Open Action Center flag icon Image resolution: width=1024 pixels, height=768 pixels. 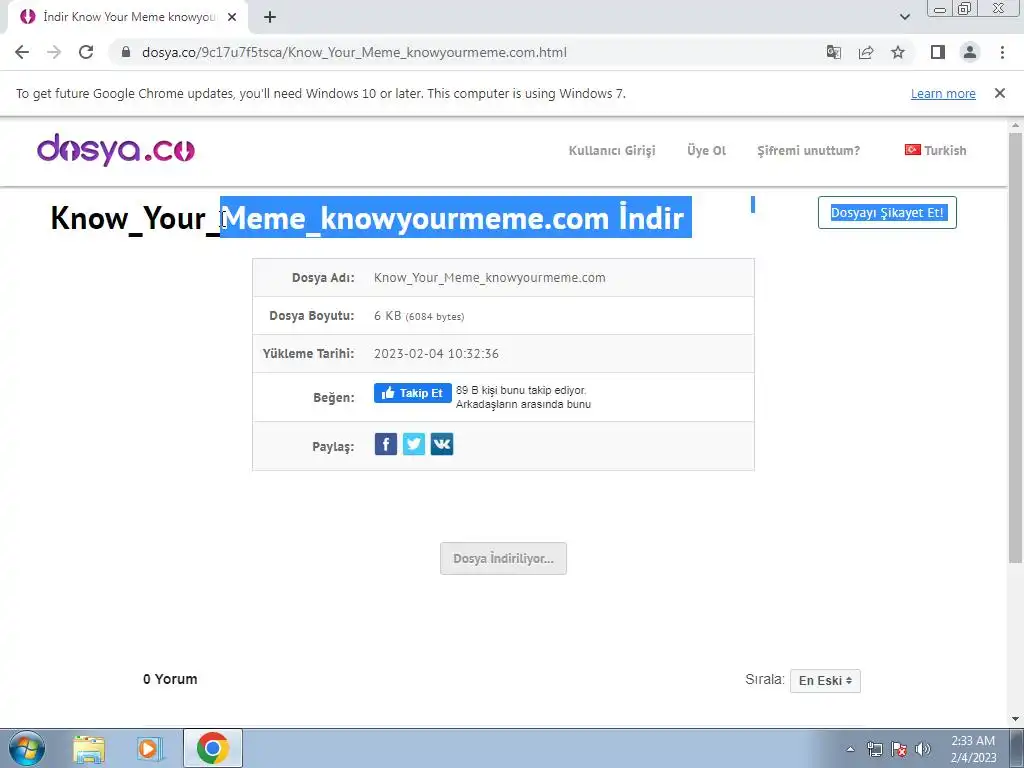(x=899, y=749)
